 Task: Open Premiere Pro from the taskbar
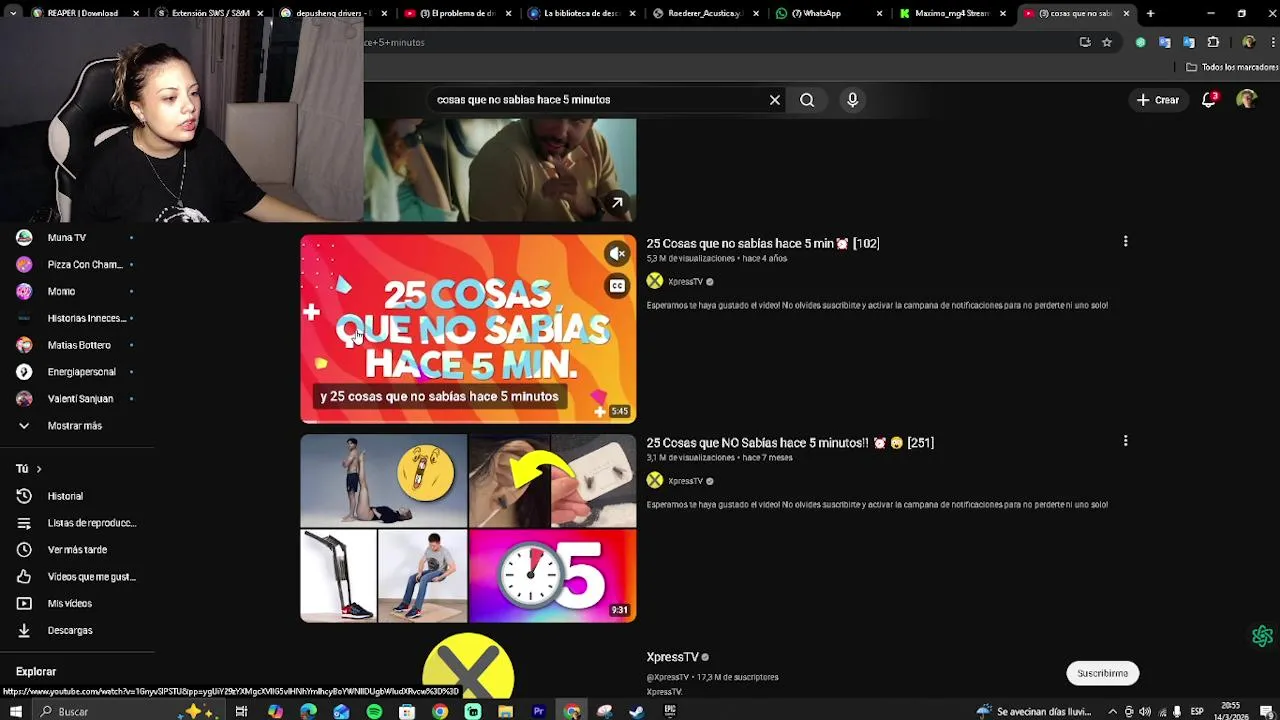tap(538, 711)
